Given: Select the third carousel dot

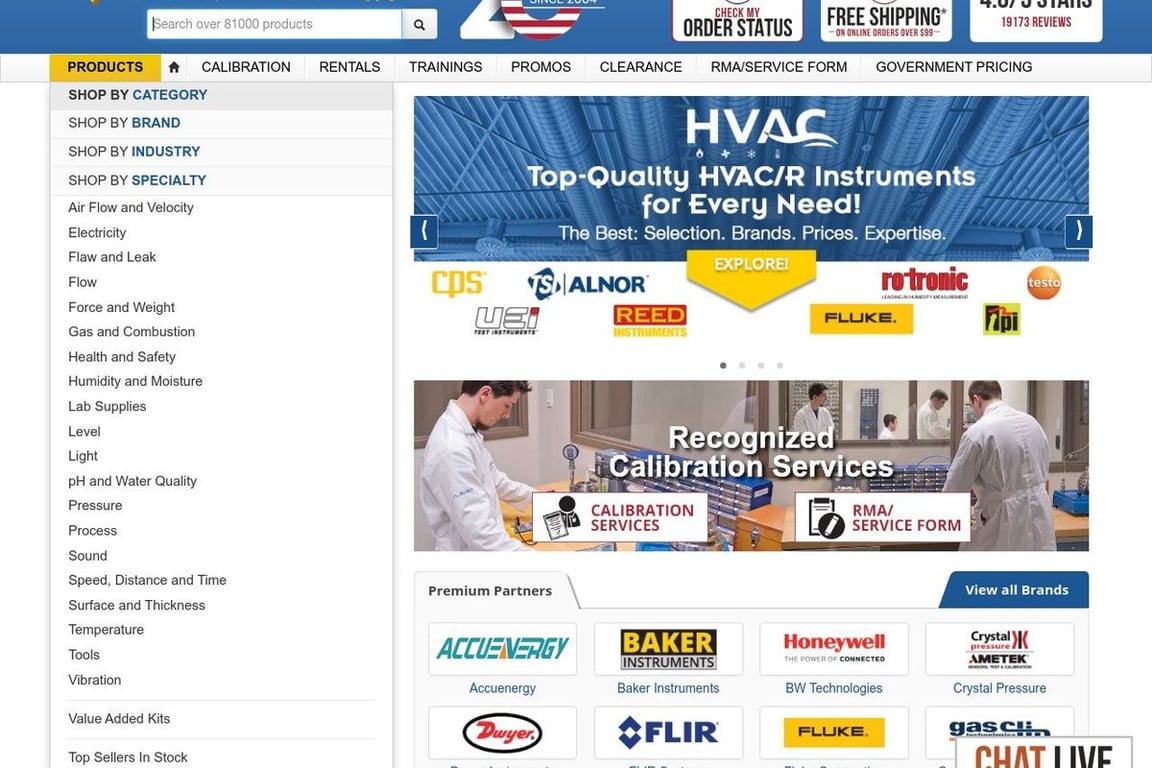Looking at the screenshot, I should tap(761, 365).
